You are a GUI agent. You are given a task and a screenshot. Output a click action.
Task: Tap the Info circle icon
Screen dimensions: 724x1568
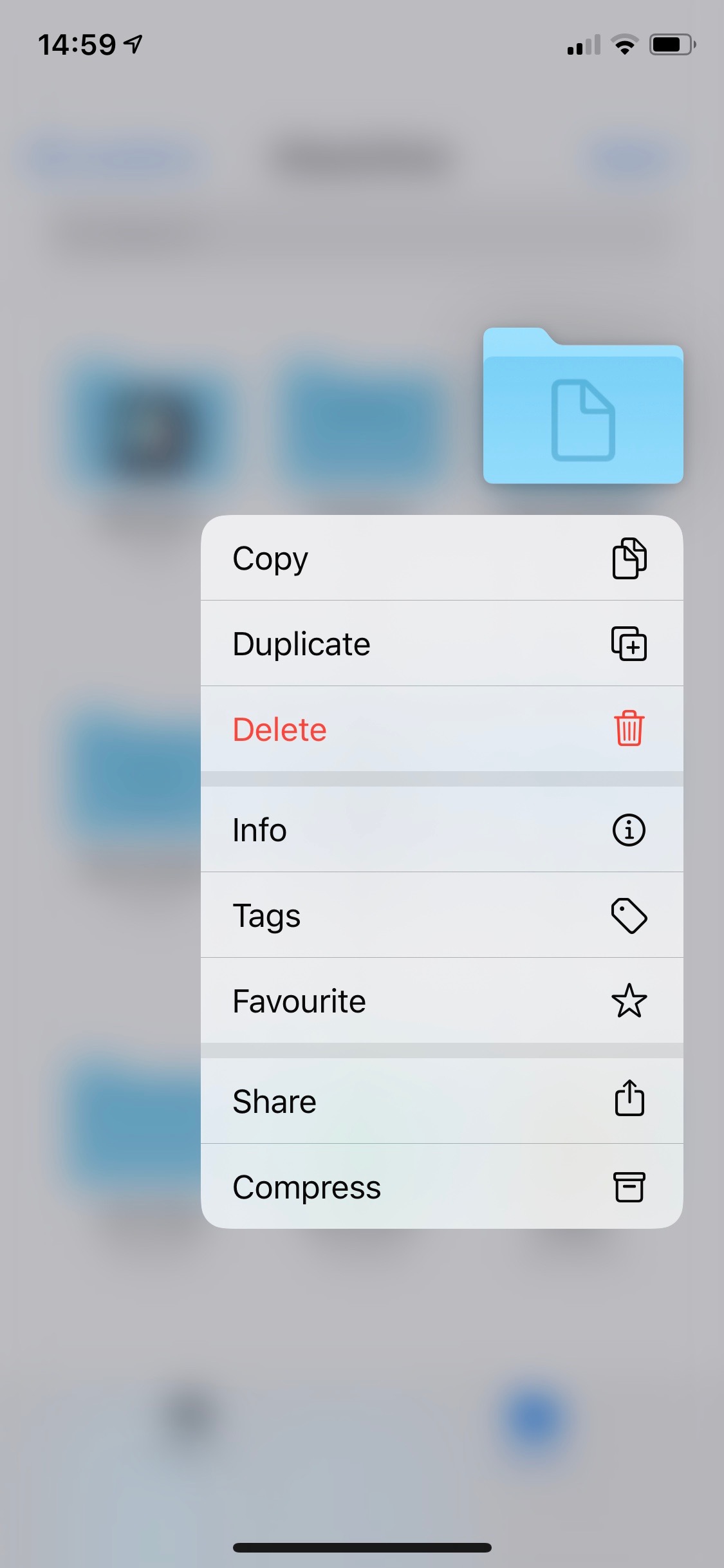(629, 830)
